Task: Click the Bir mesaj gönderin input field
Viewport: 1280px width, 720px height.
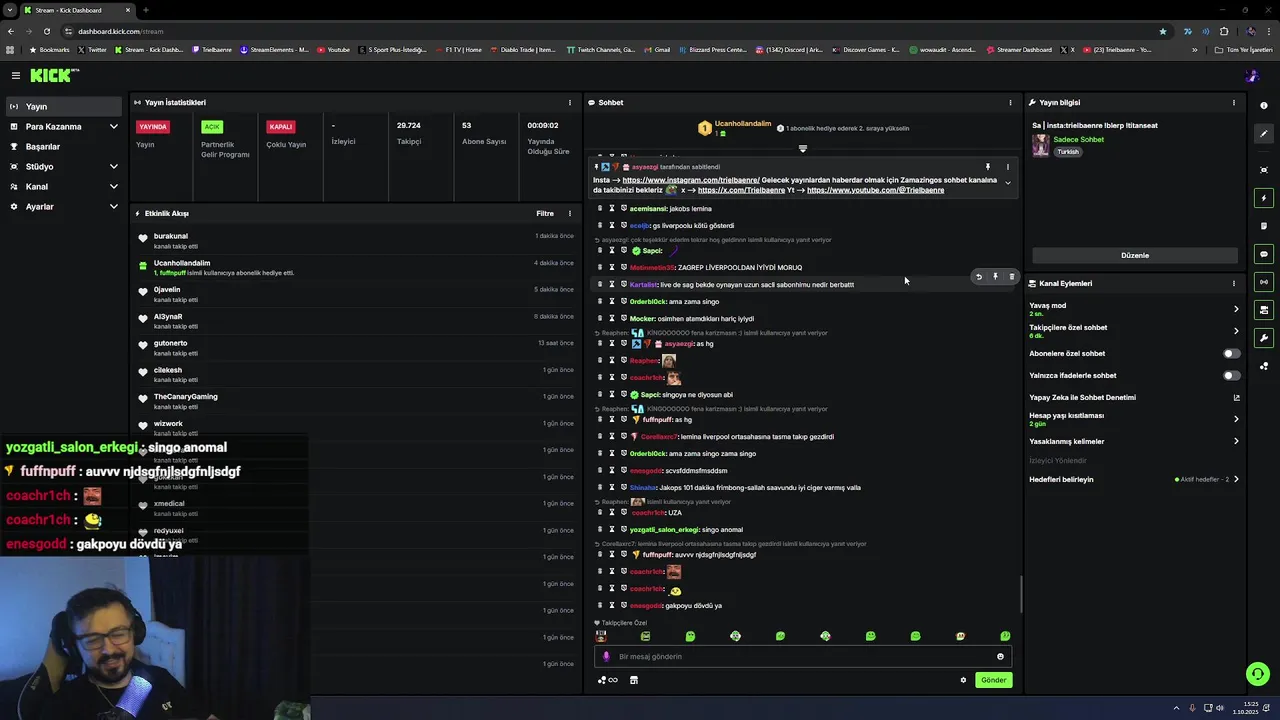Action: coord(803,657)
